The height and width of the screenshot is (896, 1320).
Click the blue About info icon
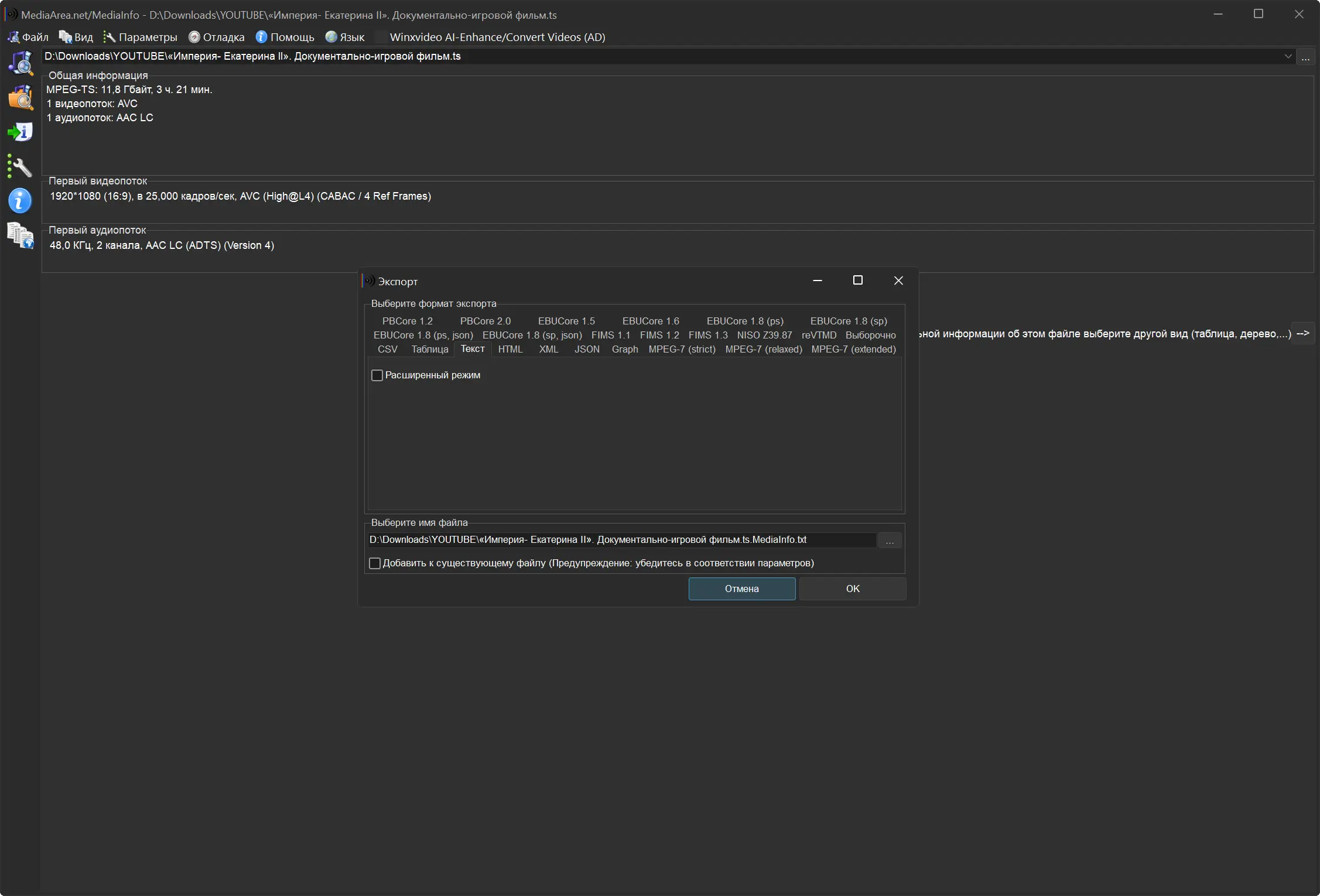(x=20, y=201)
